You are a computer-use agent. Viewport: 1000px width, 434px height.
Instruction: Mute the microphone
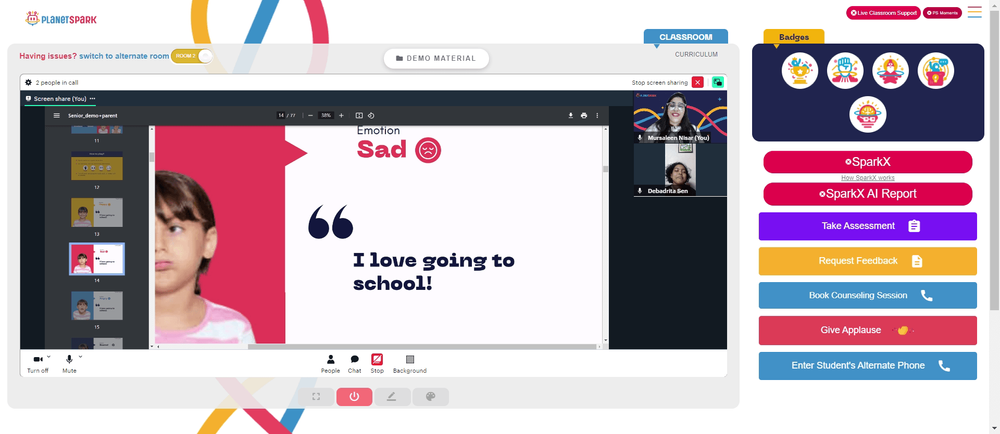point(69,363)
